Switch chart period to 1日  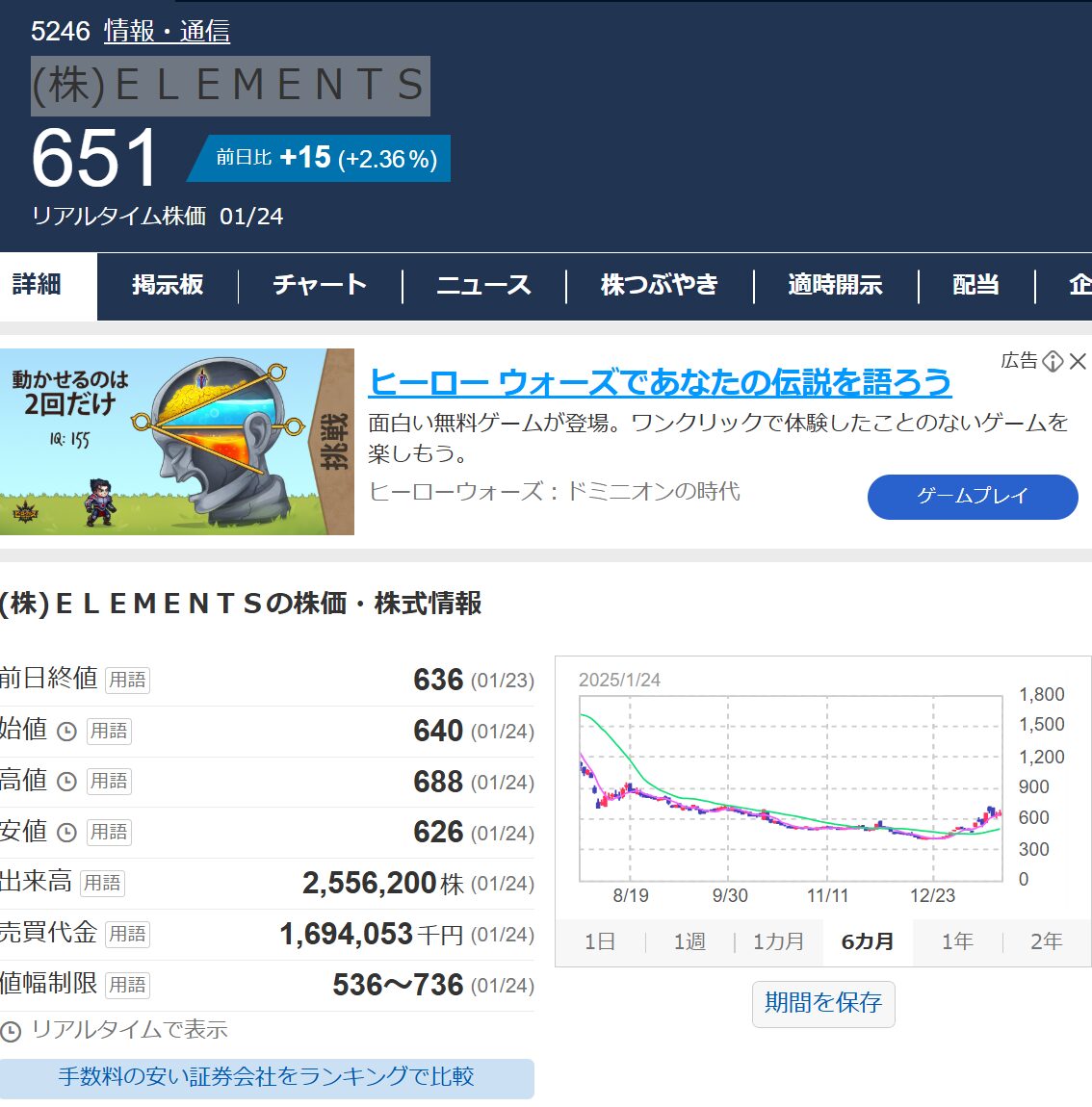pyautogui.click(x=600, y=941)
